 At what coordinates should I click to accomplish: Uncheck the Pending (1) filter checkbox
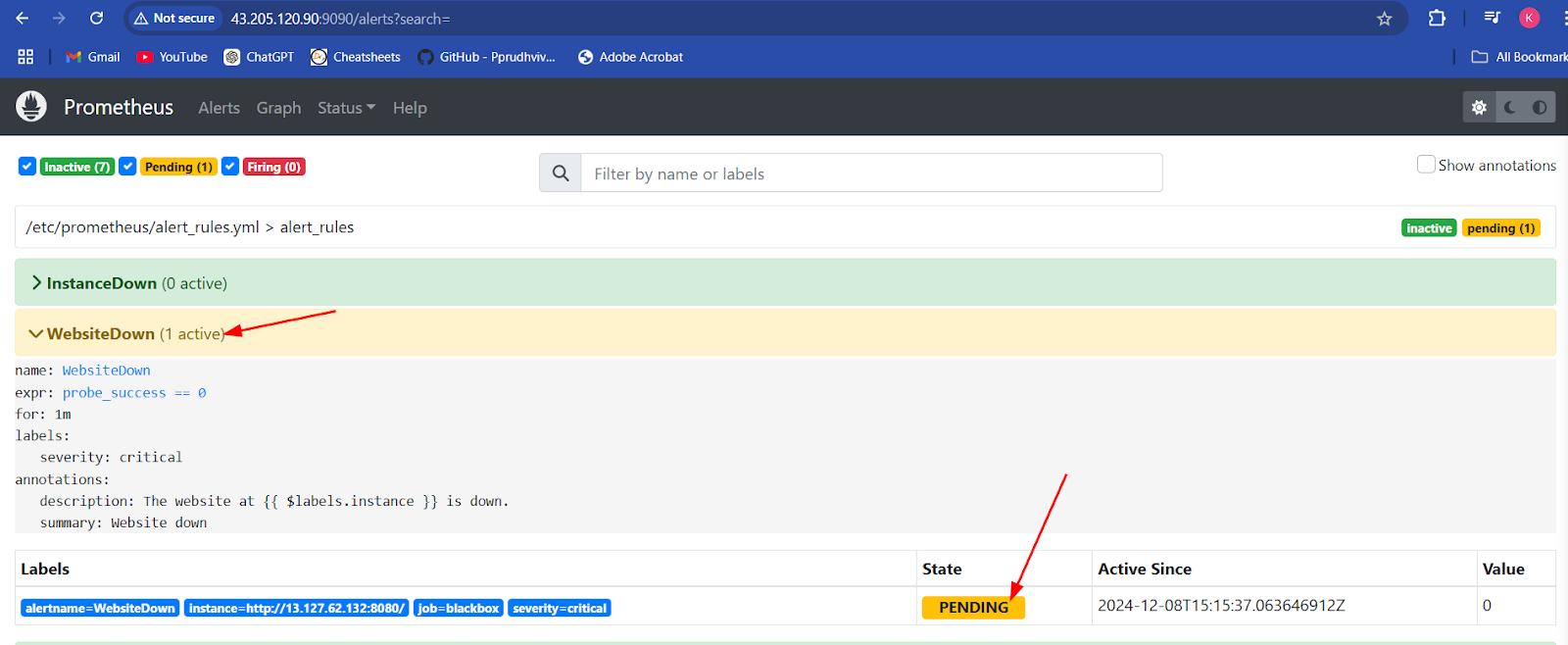pyautogui.click(x=127, y=166)
